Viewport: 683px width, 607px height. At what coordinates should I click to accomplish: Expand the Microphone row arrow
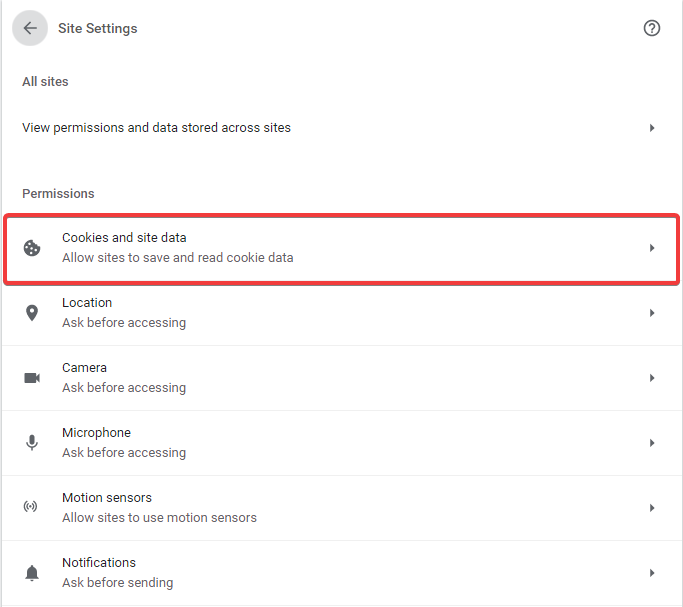652,443
